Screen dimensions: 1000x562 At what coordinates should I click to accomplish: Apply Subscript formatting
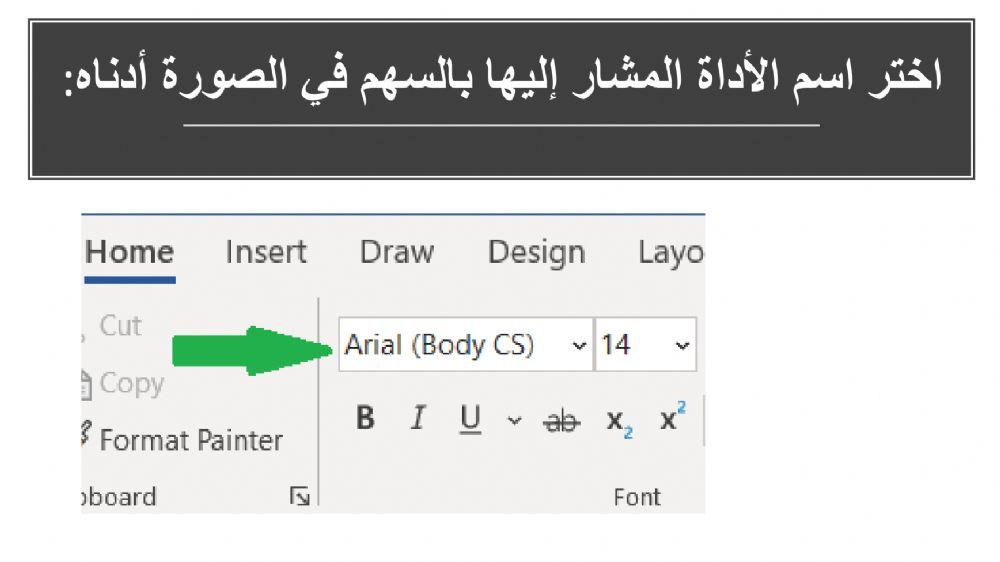click(x=619, y=421)
